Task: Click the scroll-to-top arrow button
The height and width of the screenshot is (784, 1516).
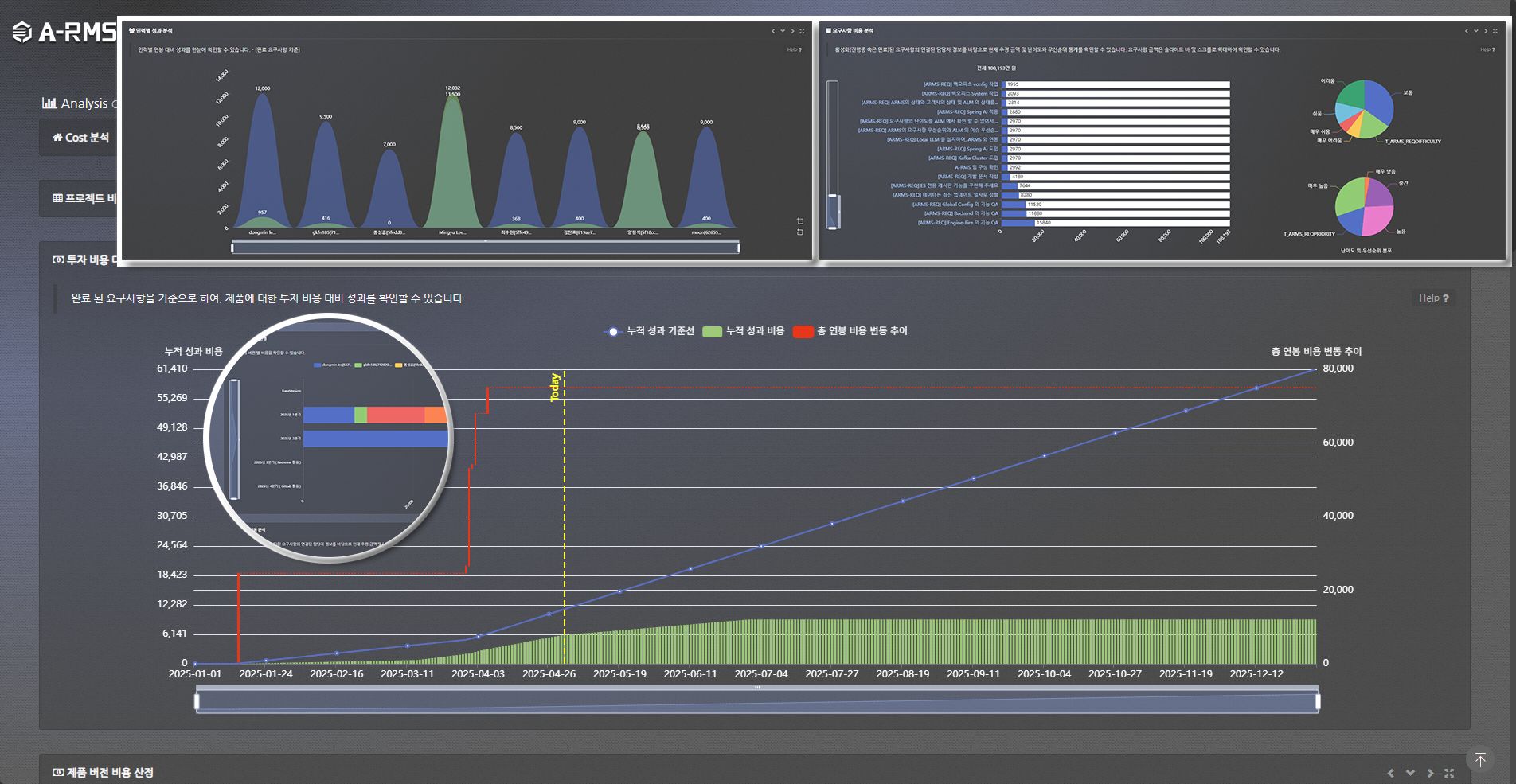Action: (1479, 760)
